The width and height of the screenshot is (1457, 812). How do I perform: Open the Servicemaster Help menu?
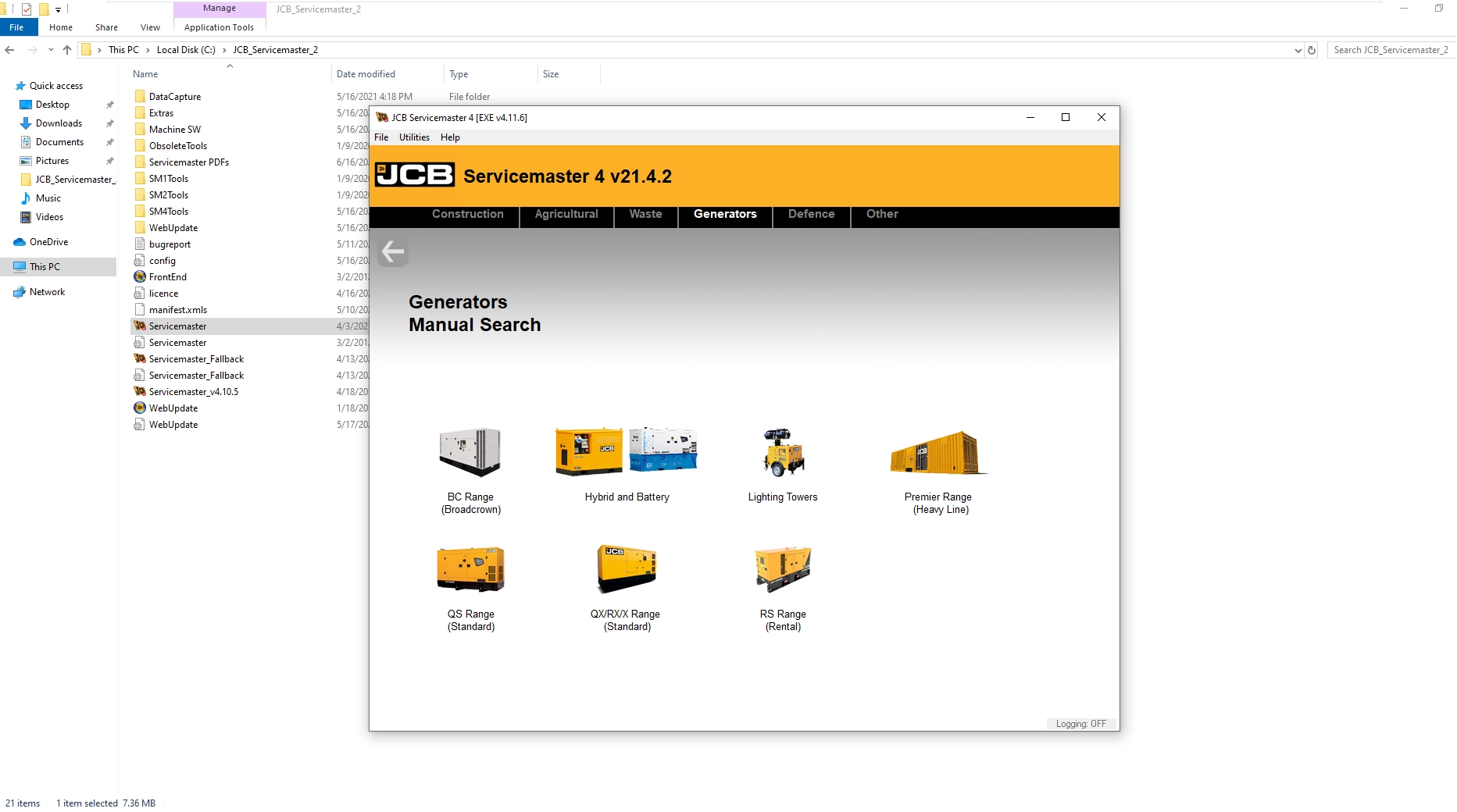pos(450,137)
